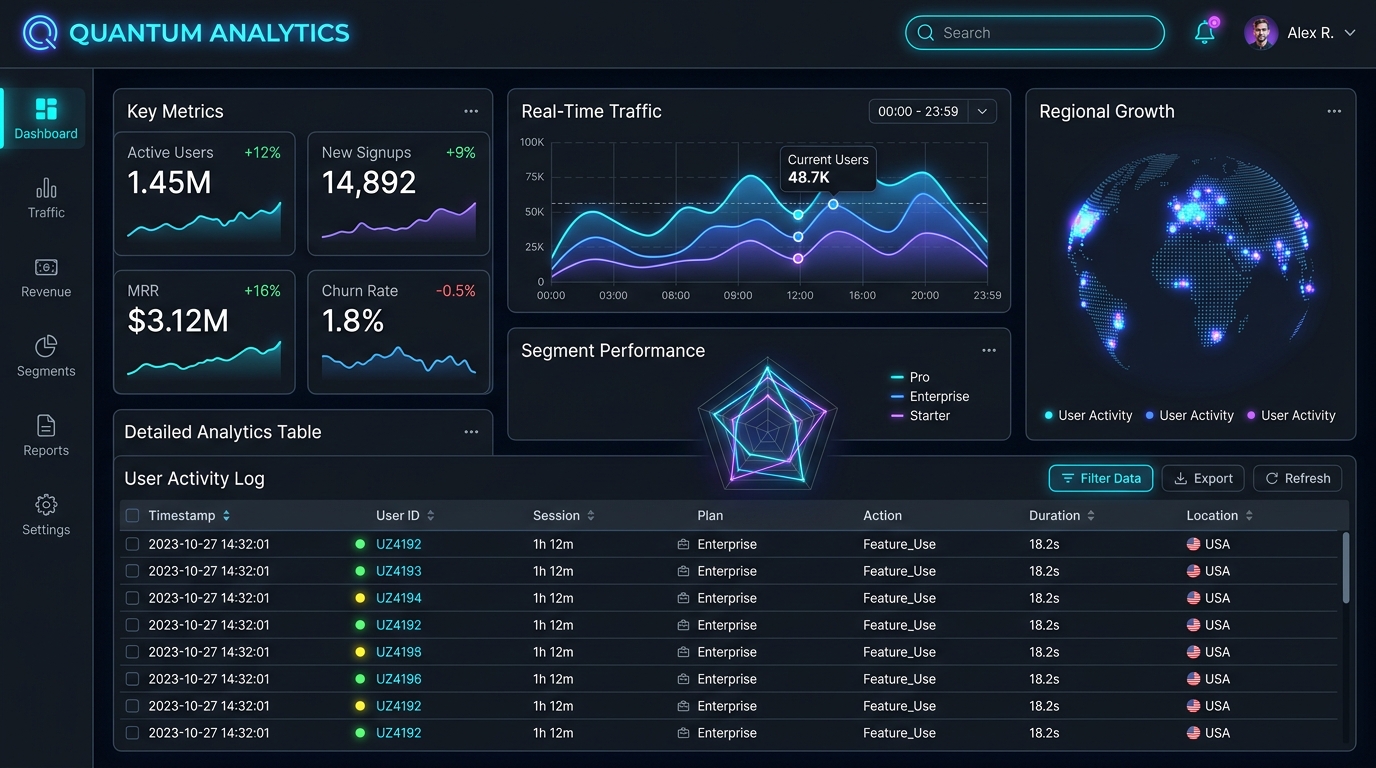The width and height of the screenshot is (1376, 768).
Task: Open the 00:00 - 23:59 time range dropdown
Action: 932,111
